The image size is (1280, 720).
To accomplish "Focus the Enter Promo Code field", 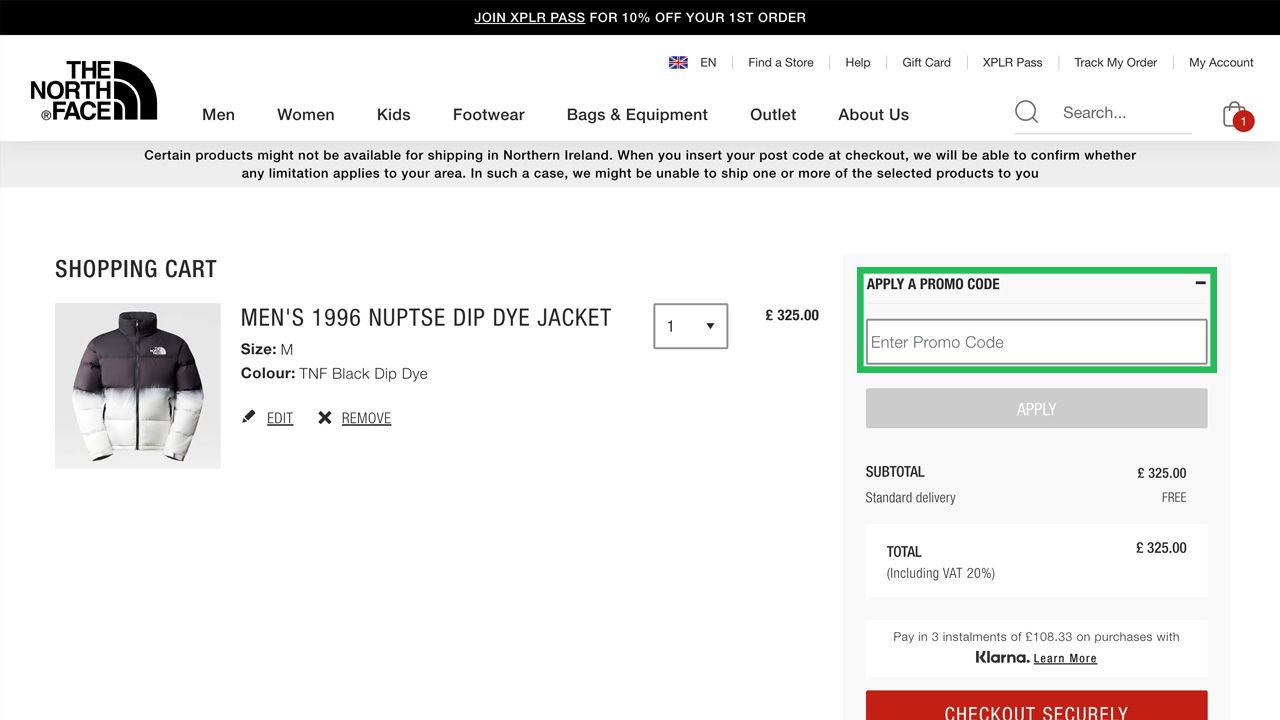I will (1036, 342).
